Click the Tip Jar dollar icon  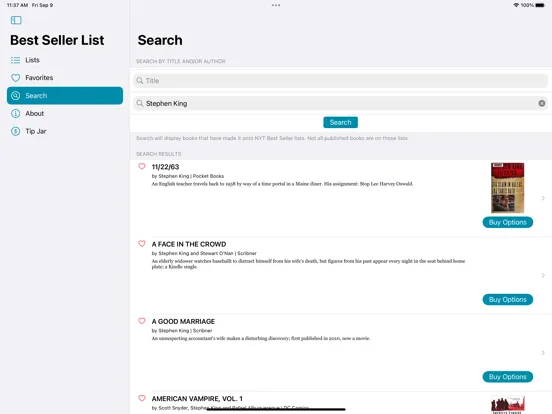coord(15,131)
